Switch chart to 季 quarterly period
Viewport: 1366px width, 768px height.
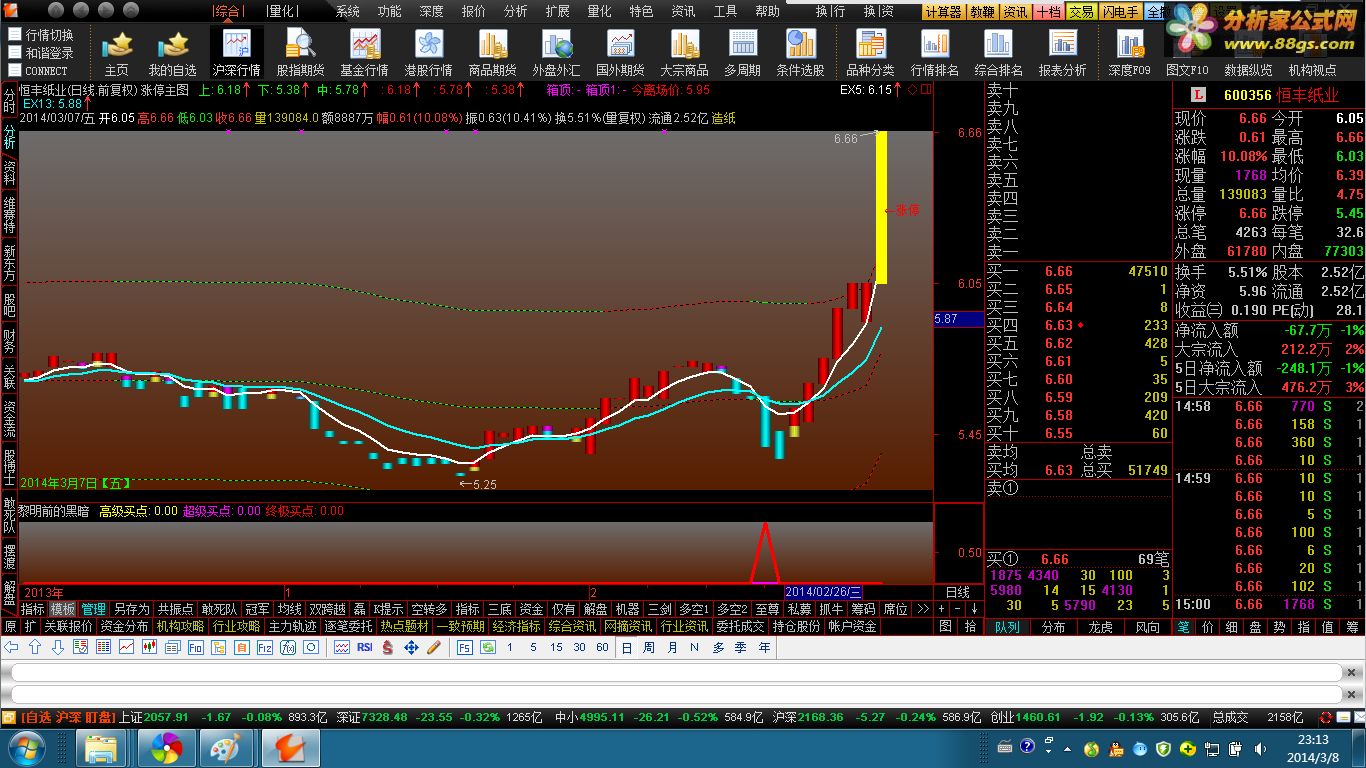pyautogui.click(x=741, y=648)
